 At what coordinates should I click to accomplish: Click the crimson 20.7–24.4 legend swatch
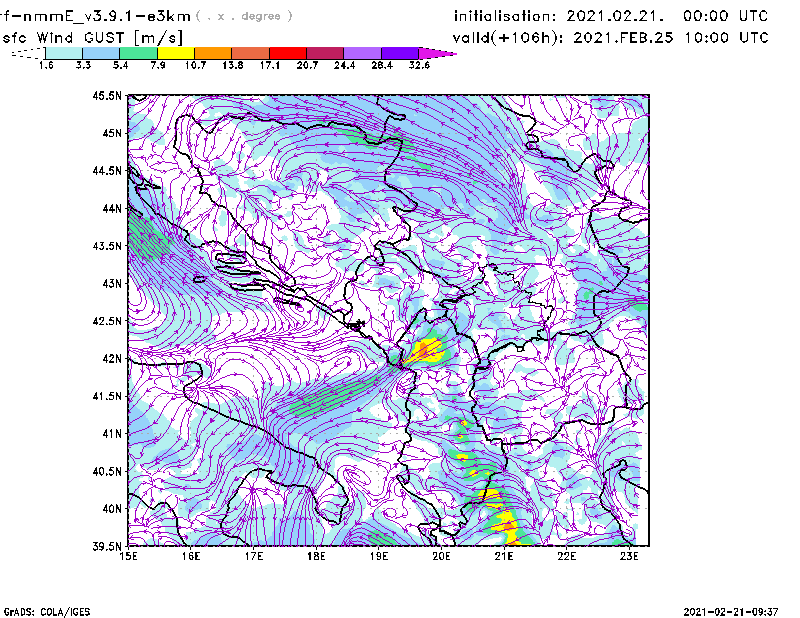326,53
